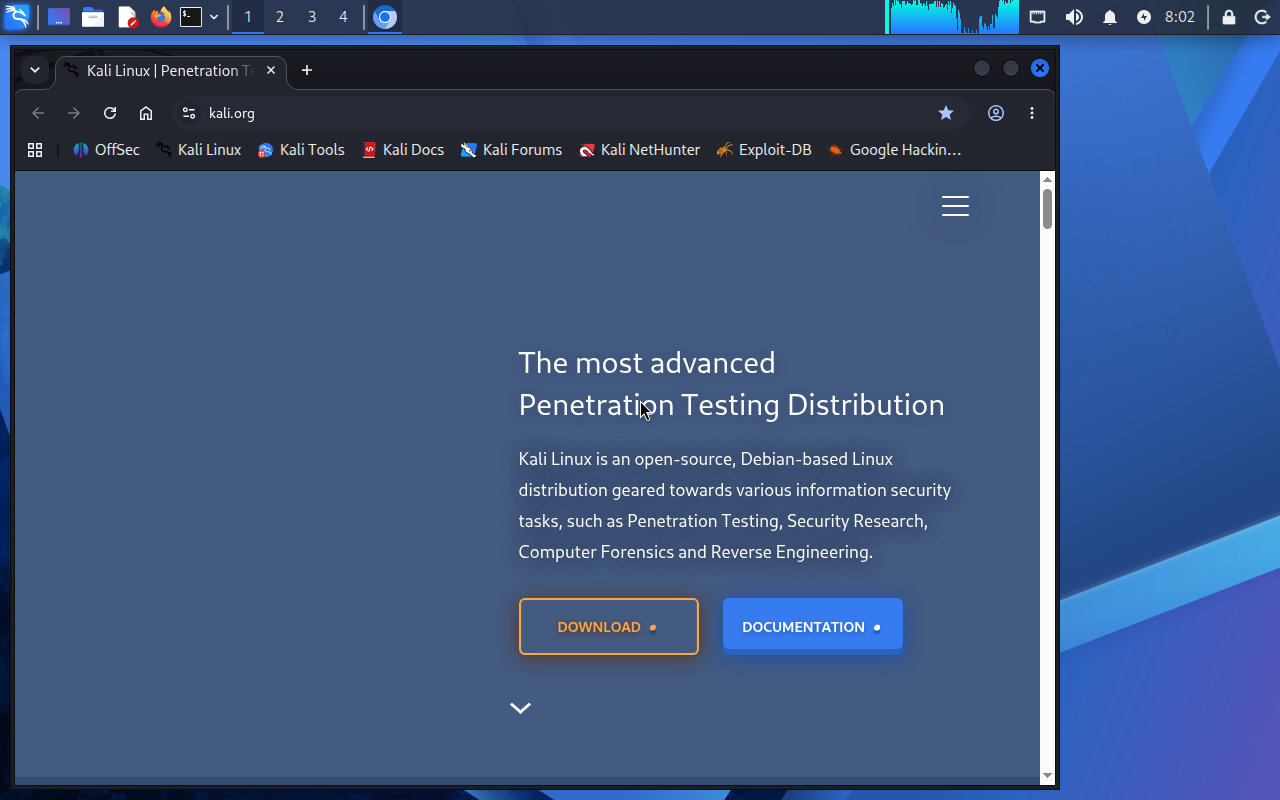Viewport: 1280px width, 800px height.
Task: Toggle the bookmark star for this page
Action: pos(946,113)
